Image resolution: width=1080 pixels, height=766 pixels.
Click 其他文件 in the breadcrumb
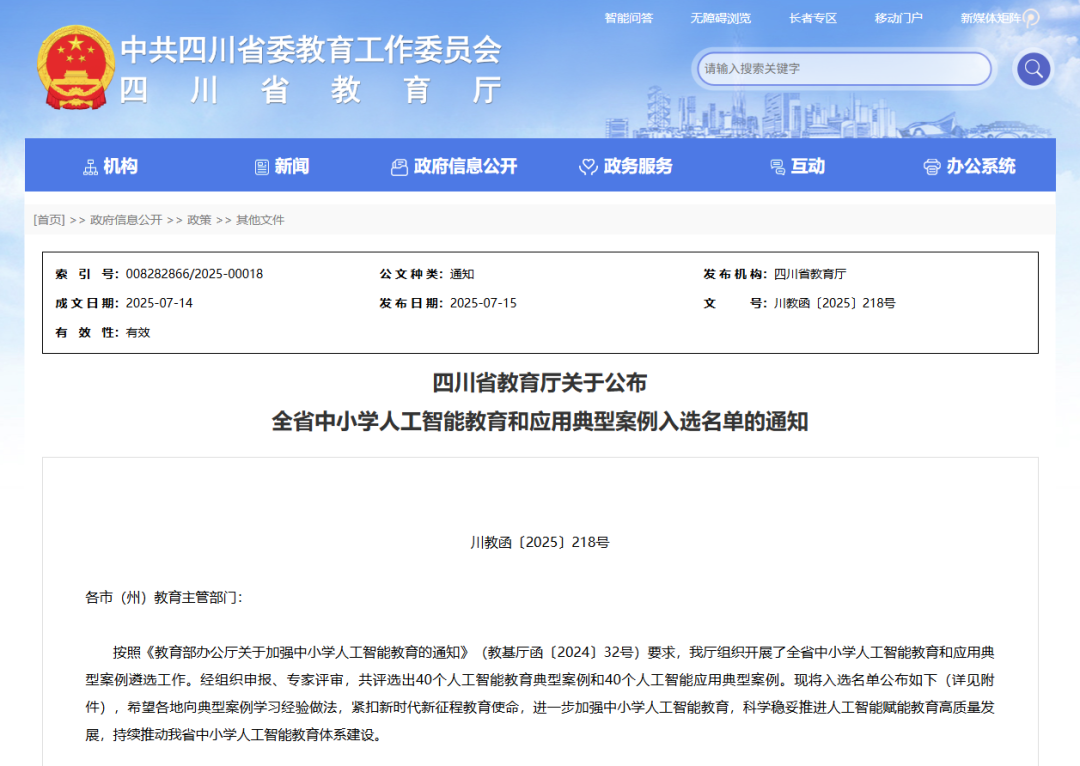(260, 220)
